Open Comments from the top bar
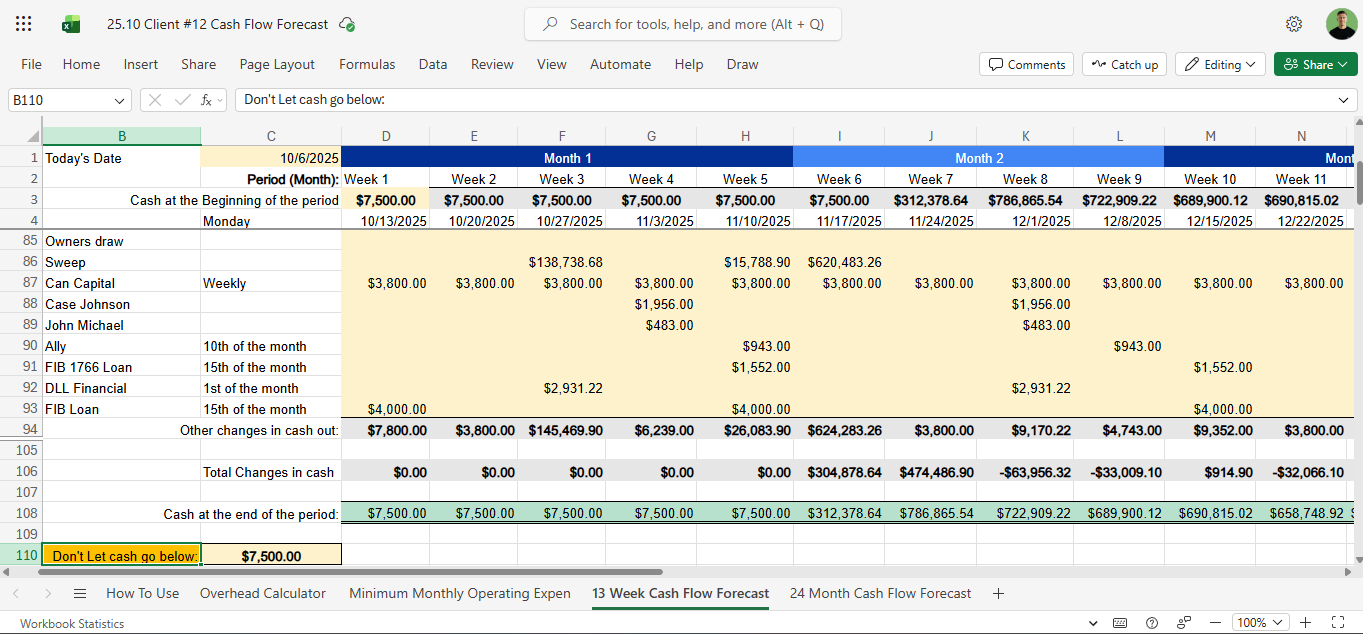The height and width of the screenshot is (634, 1363). pyautogui.click(x=1026, y=63)
